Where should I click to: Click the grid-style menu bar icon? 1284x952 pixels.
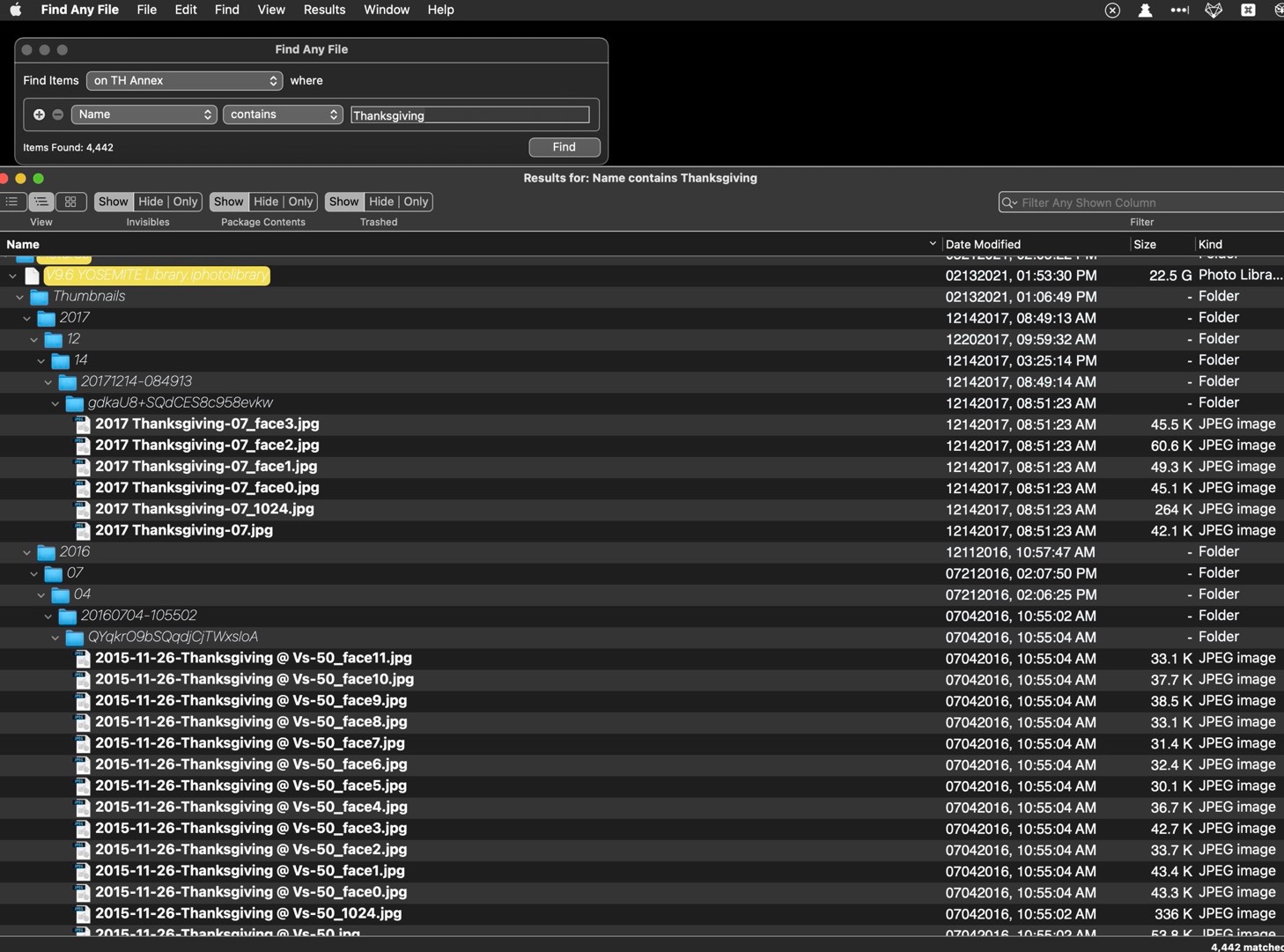pyautogui.click(x=1248, y=11)
